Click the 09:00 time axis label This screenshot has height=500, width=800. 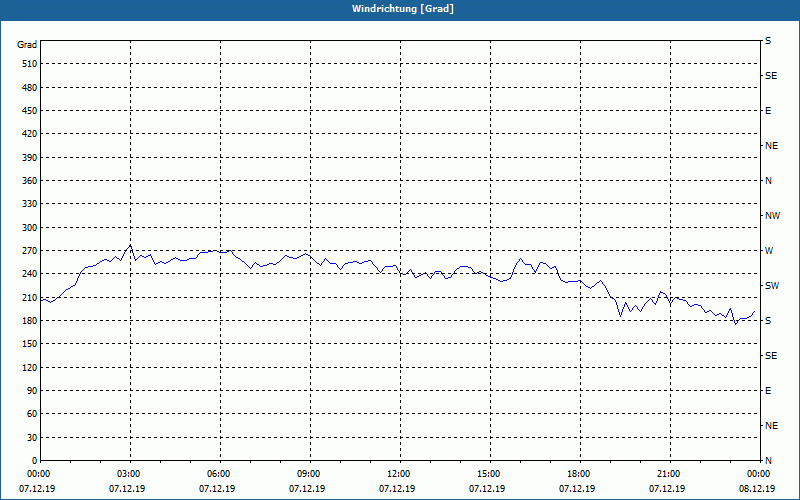pyautogui.click(x=308, y=474)
